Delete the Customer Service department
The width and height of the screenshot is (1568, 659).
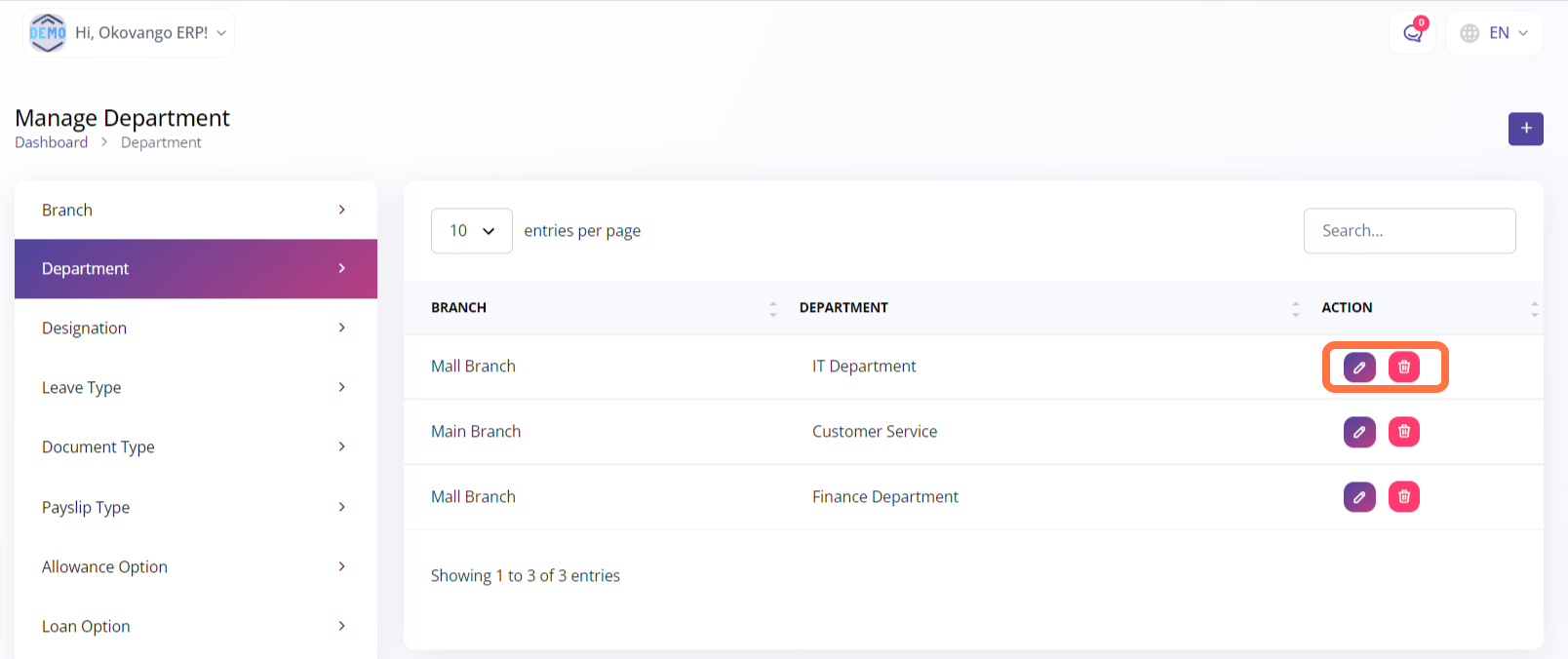[x=1404, y=432]
